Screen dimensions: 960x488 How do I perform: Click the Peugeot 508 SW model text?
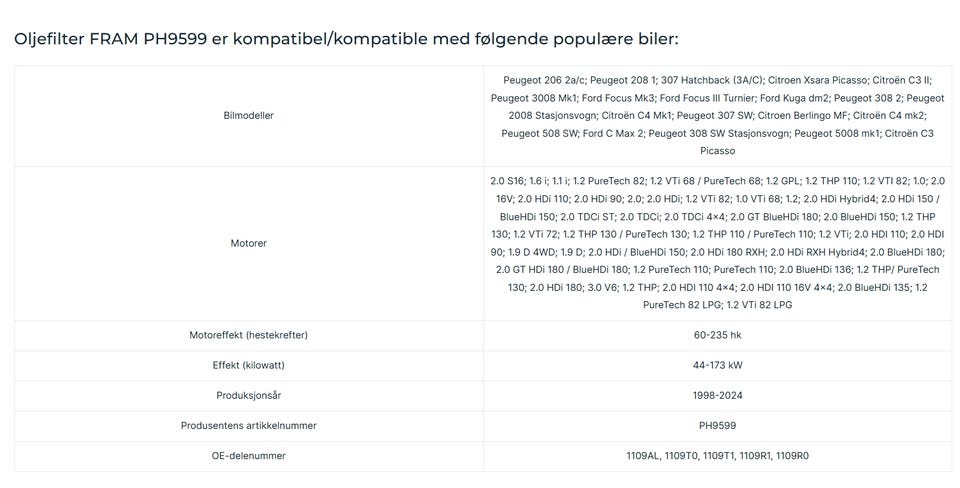coord(538,133)
